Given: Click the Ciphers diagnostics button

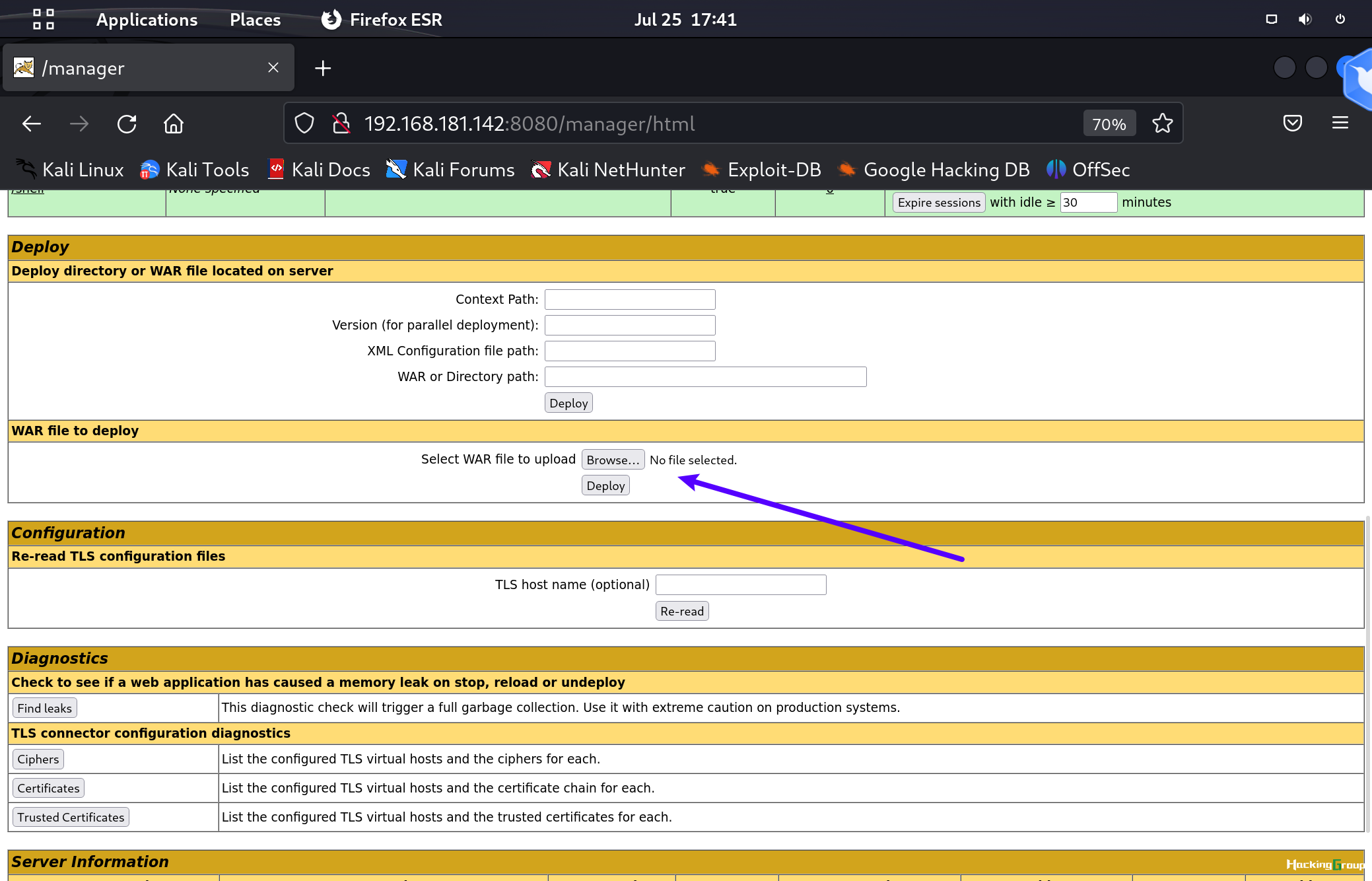Looking at the screenshot, I should 38,759.
